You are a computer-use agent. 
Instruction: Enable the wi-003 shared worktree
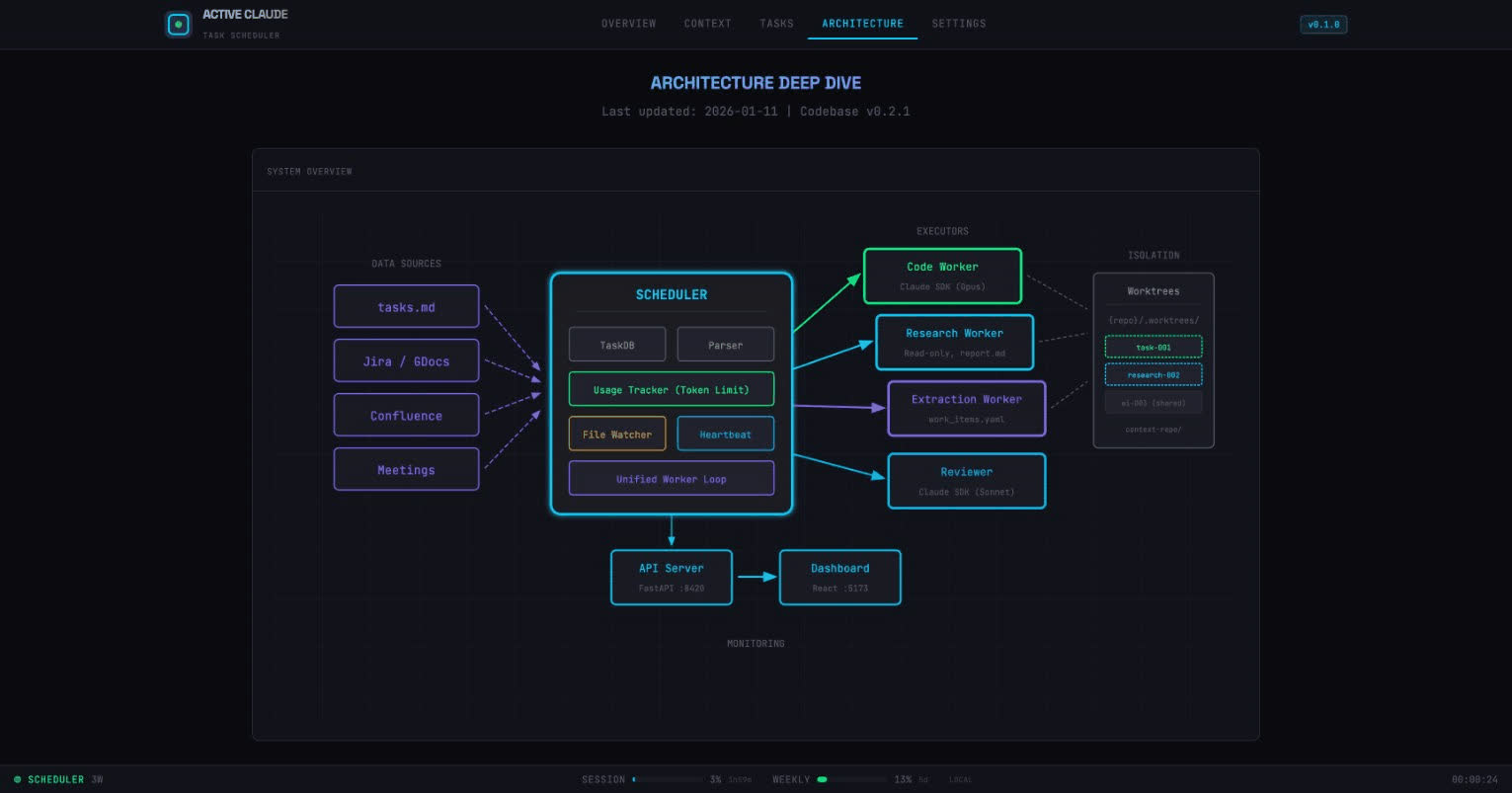click(1153, 403)
